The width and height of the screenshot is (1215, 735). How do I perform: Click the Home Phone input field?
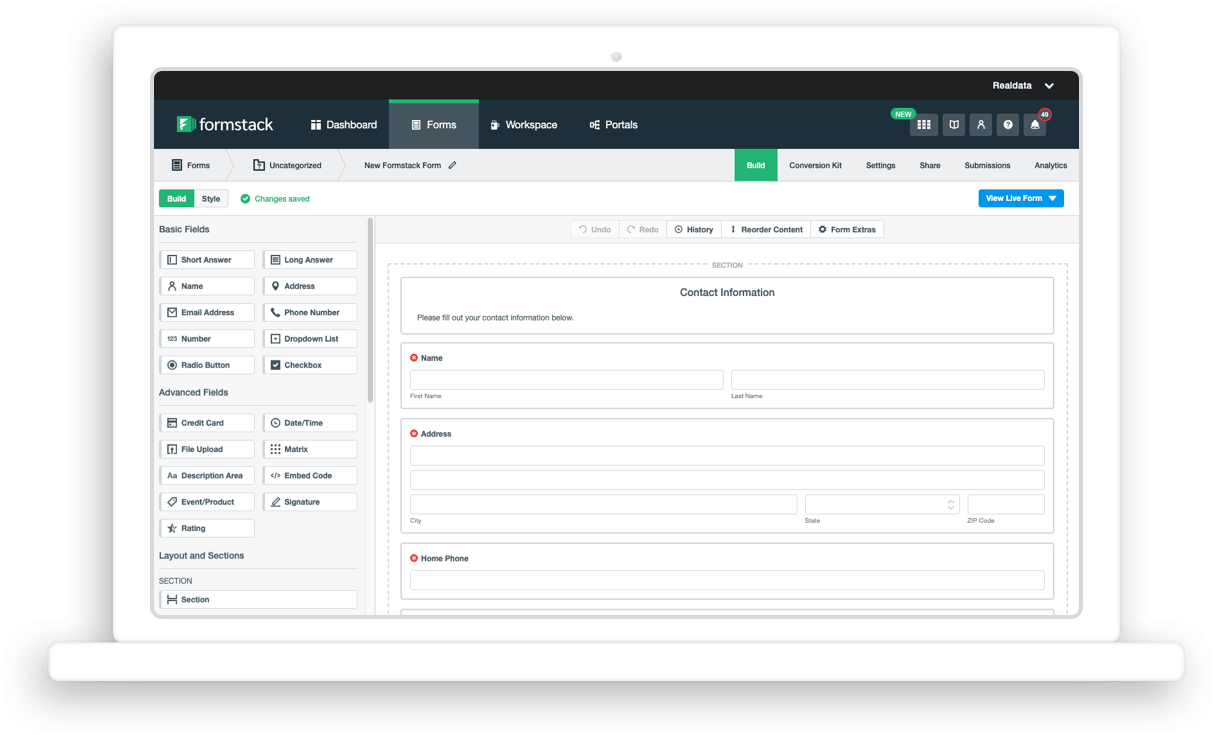tap(727, 580)
